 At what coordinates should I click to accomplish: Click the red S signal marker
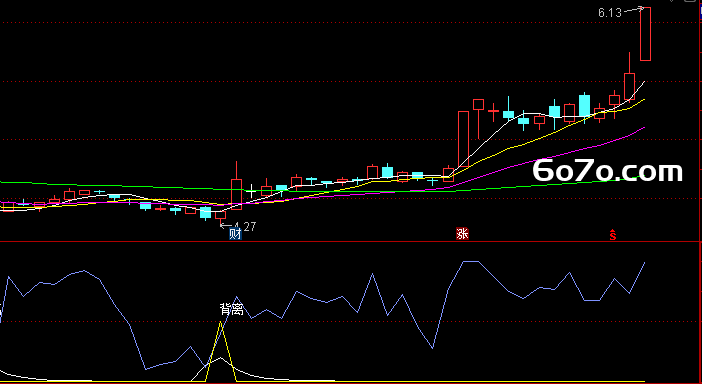(x=613, y=234)
